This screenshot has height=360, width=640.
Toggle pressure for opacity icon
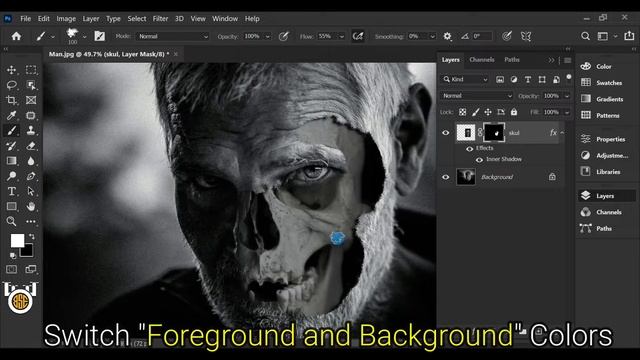(x=284, y=36)
